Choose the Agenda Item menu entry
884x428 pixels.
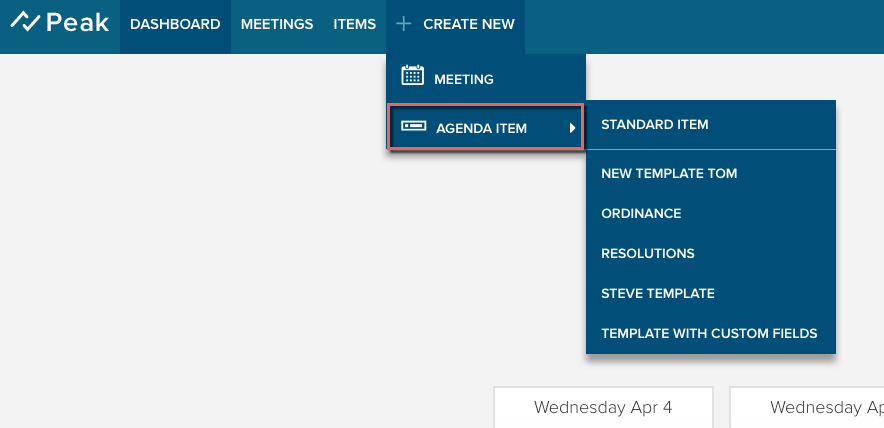(x=481, y=128)
